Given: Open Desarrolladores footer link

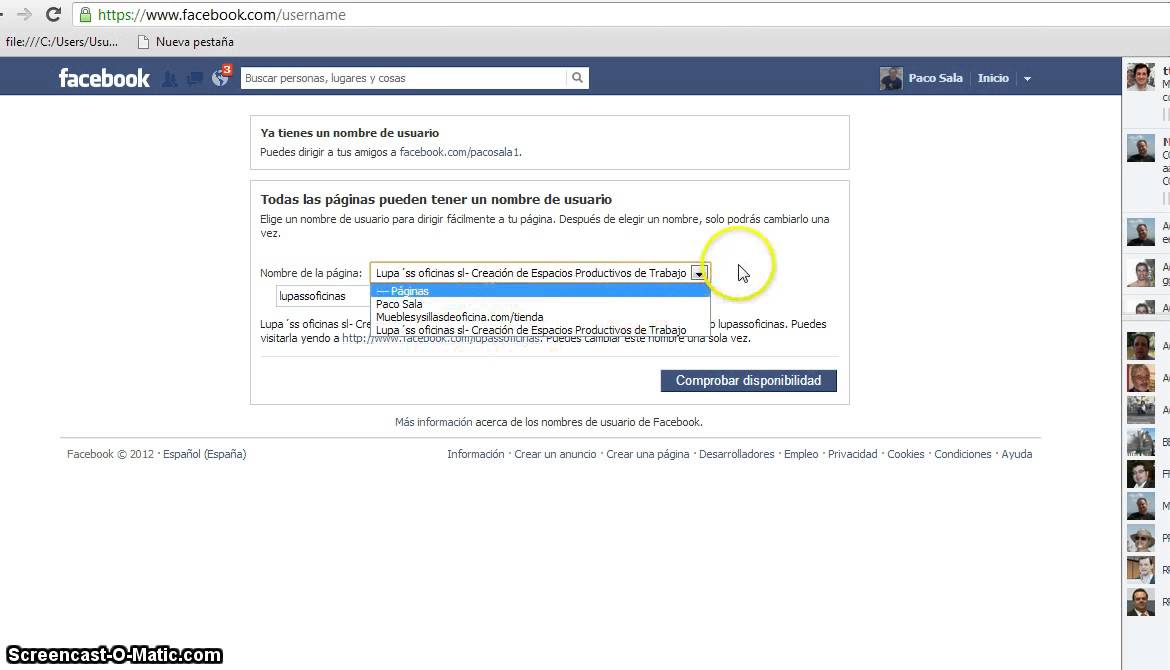Looking at the screenshot, I should click(736, 454).
